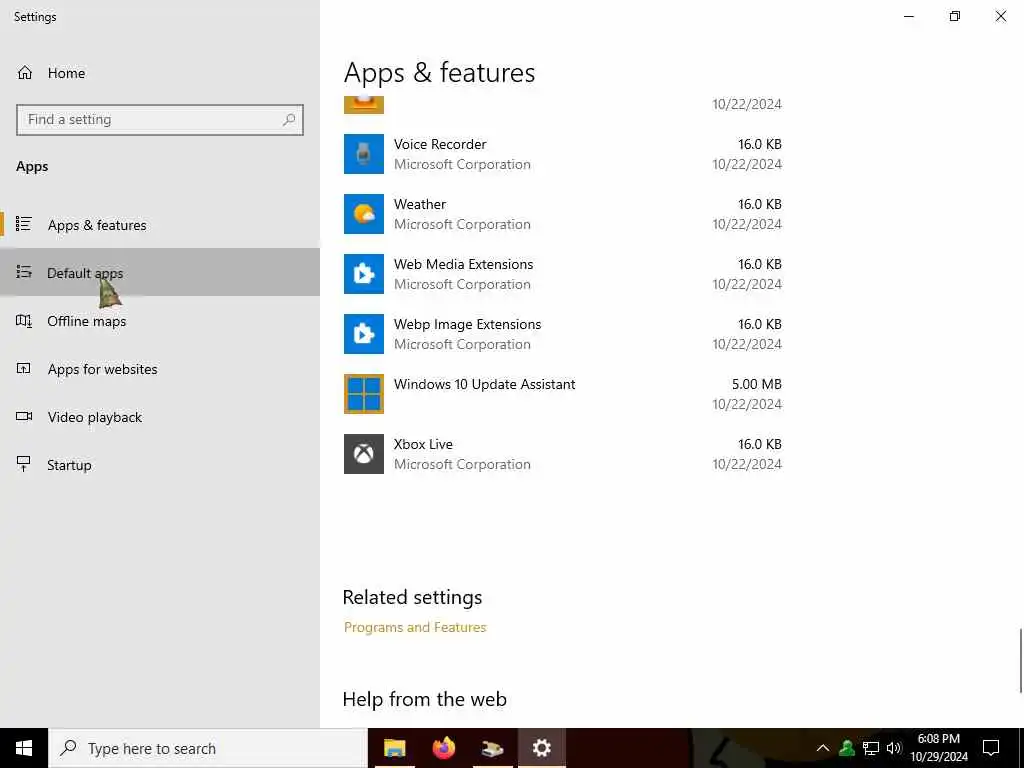Select the Web Media Extensions entry
Viewport: 1024px width, 768px height.
(464, 264)
